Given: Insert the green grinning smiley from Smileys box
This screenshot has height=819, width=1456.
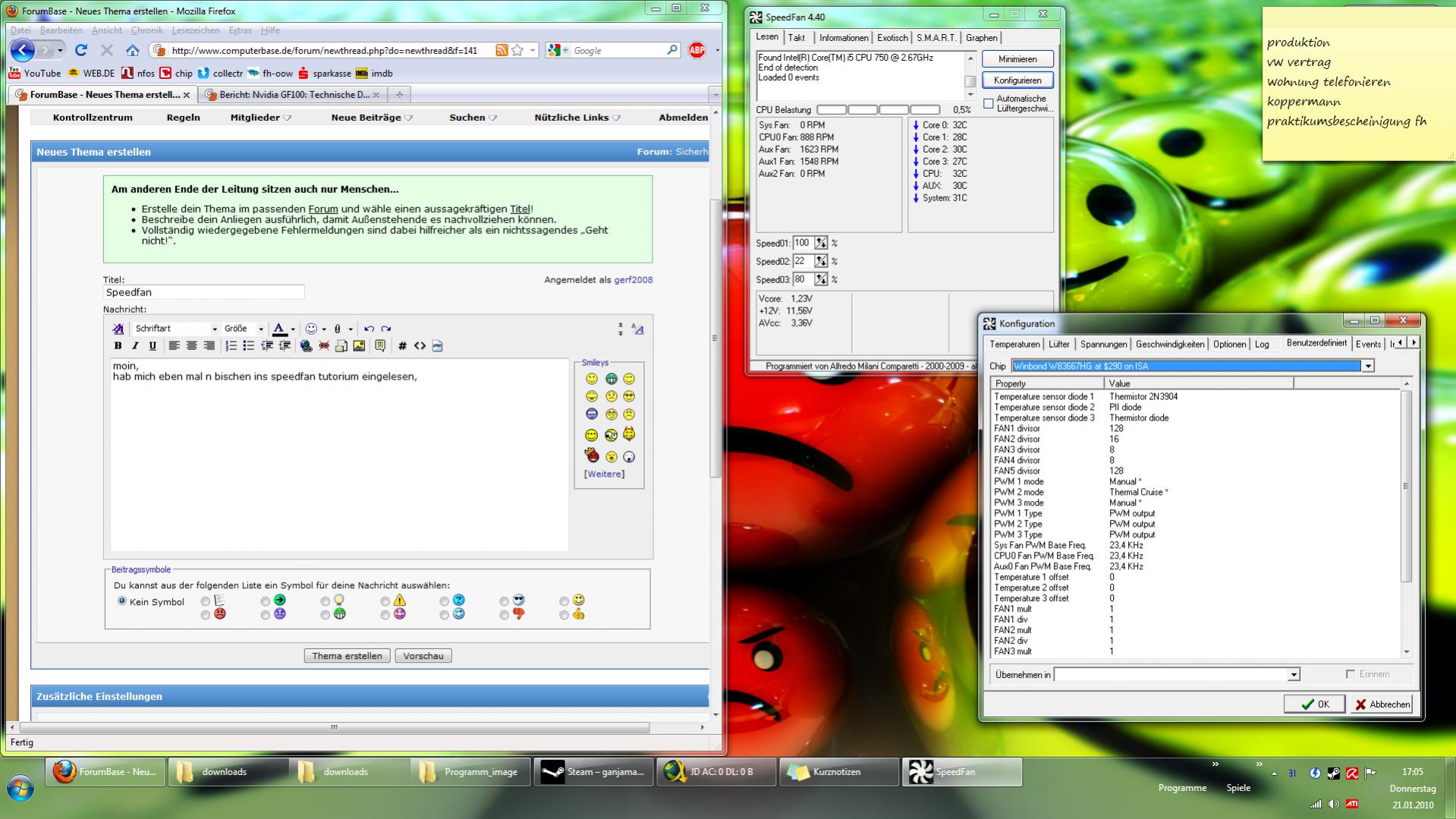Looking at the screenshot, I should [x=611, y=379].
